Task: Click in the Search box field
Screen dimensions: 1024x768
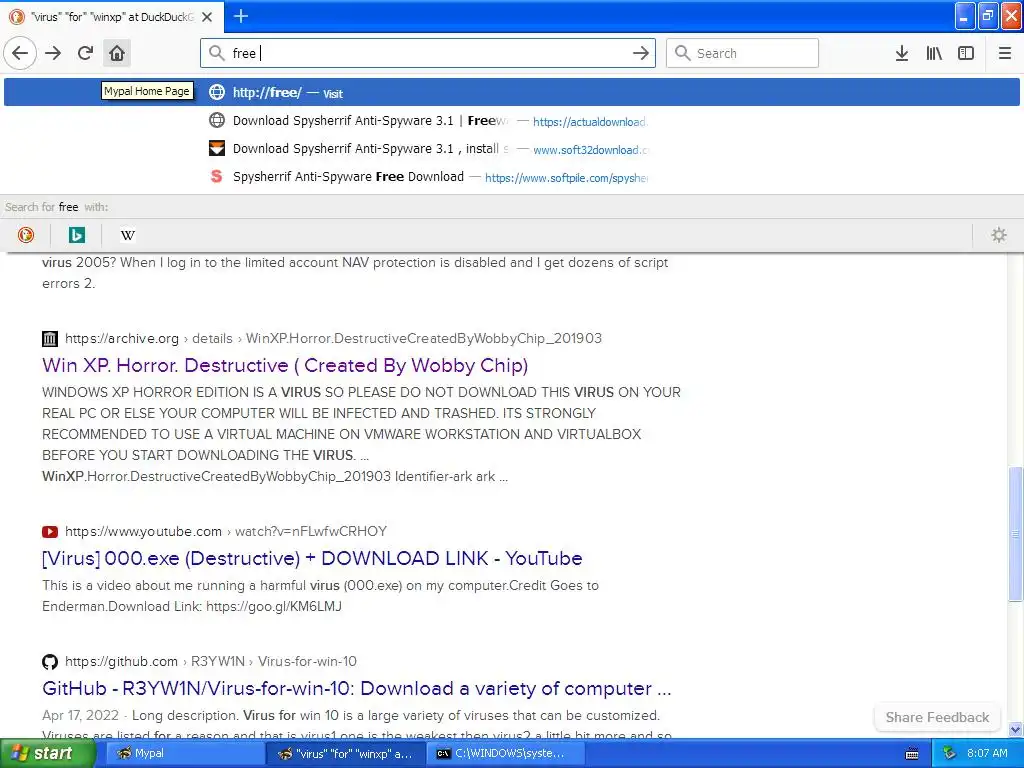Action: [x=743, y=53]
